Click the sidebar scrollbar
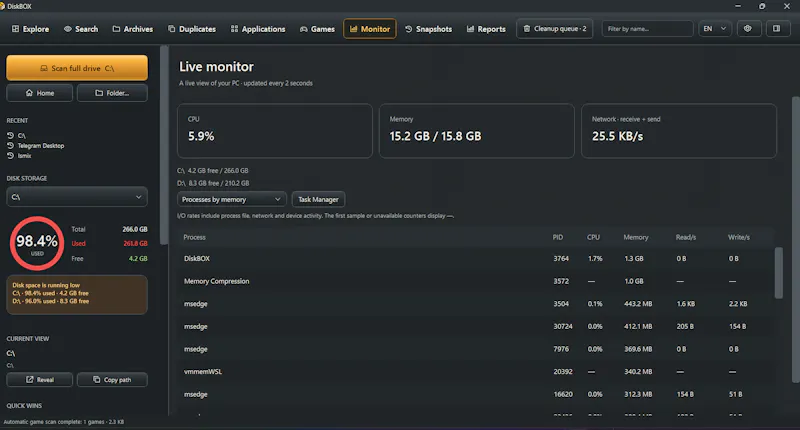 click(x=164, y=145)
